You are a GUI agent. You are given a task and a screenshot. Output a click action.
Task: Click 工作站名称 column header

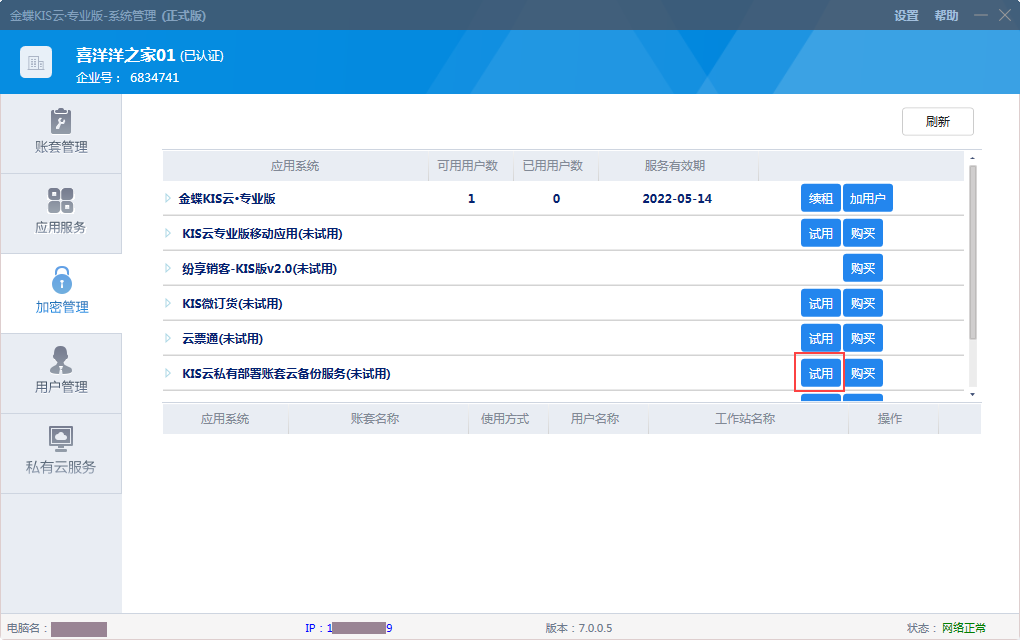coord(745,419)
